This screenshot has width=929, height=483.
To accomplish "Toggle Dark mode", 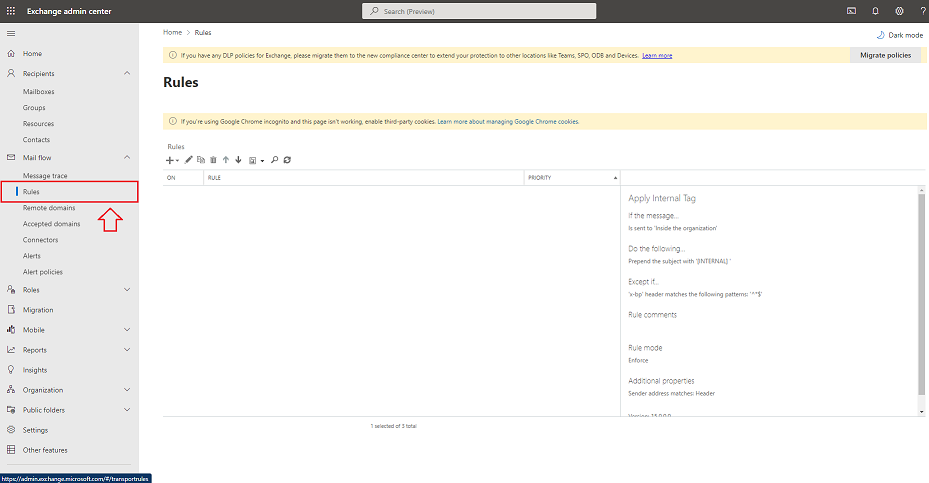I will [900, 35].
